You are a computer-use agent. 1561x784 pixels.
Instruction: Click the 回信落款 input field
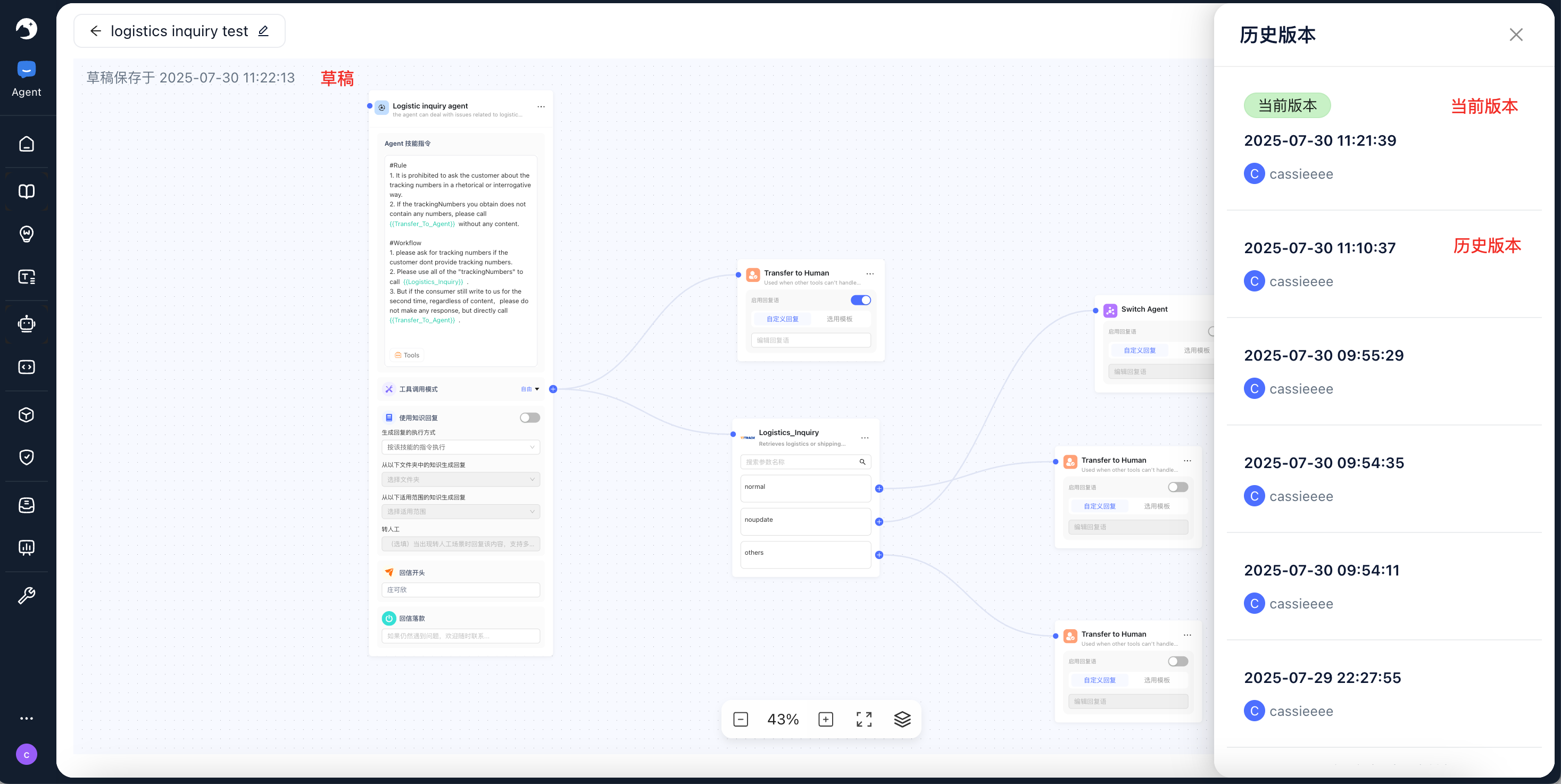pos(461,636)
